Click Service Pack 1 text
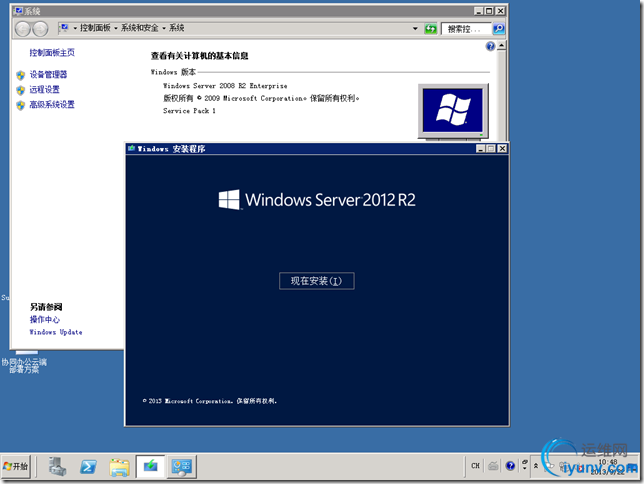This screenshot has width=644, height=484. 189,111
